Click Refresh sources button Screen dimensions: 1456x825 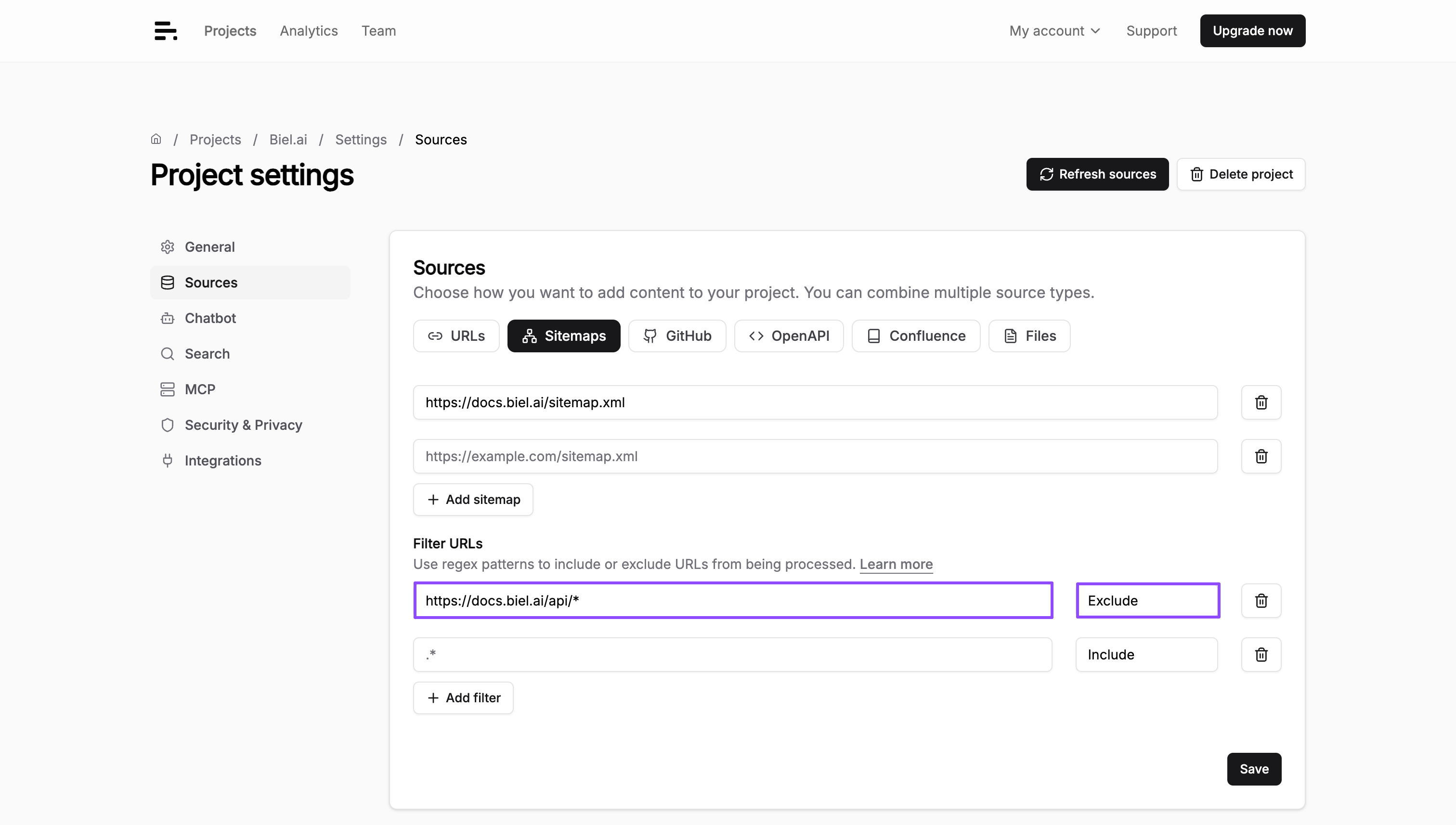(x=1097, y=174)
